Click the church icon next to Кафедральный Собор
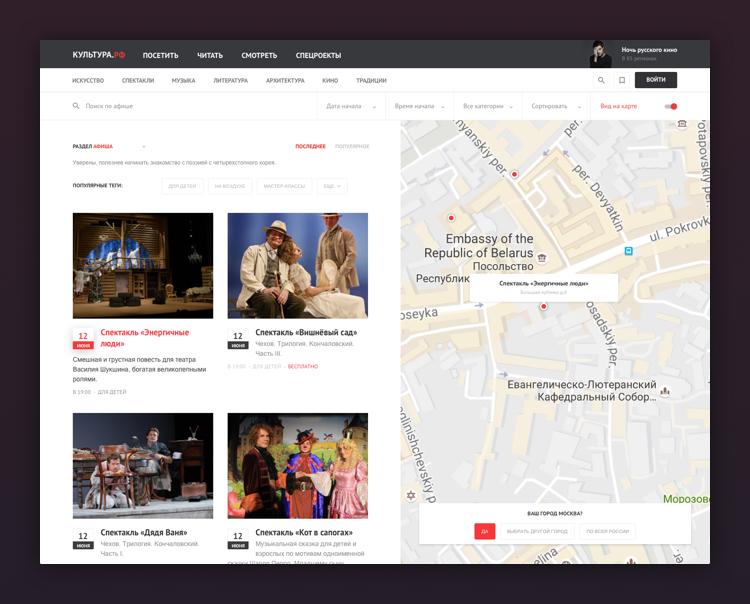Viewport: 750px width, 604px height. click(665, 392)
